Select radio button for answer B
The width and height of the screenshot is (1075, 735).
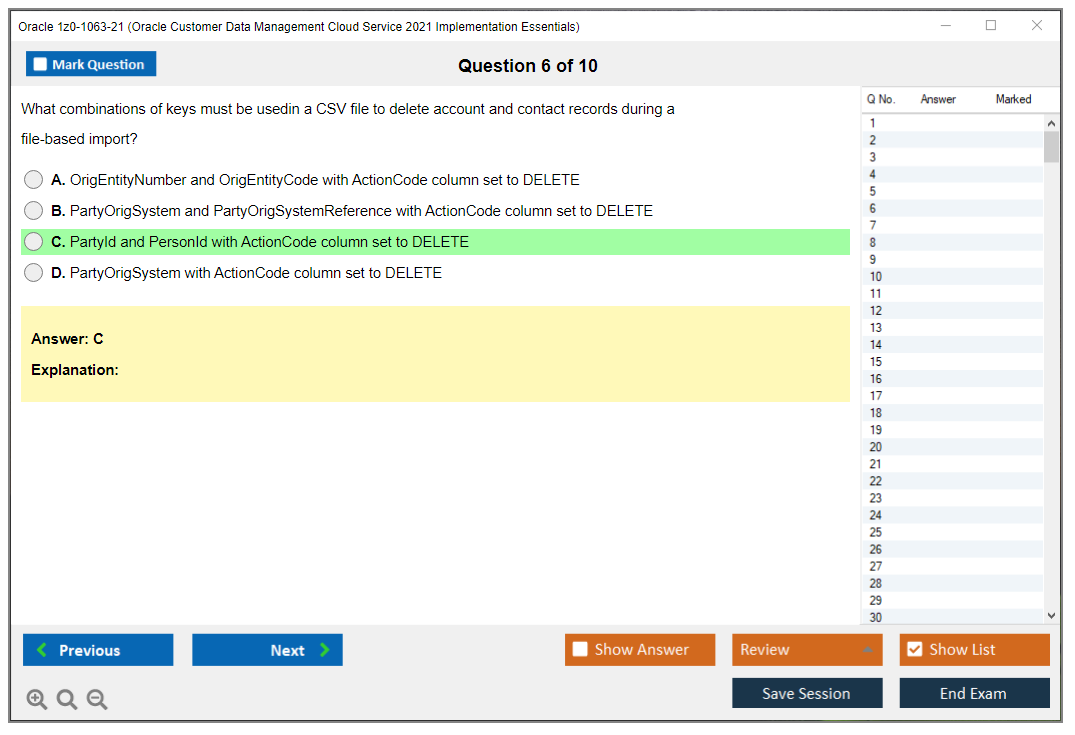coord(33,211)
